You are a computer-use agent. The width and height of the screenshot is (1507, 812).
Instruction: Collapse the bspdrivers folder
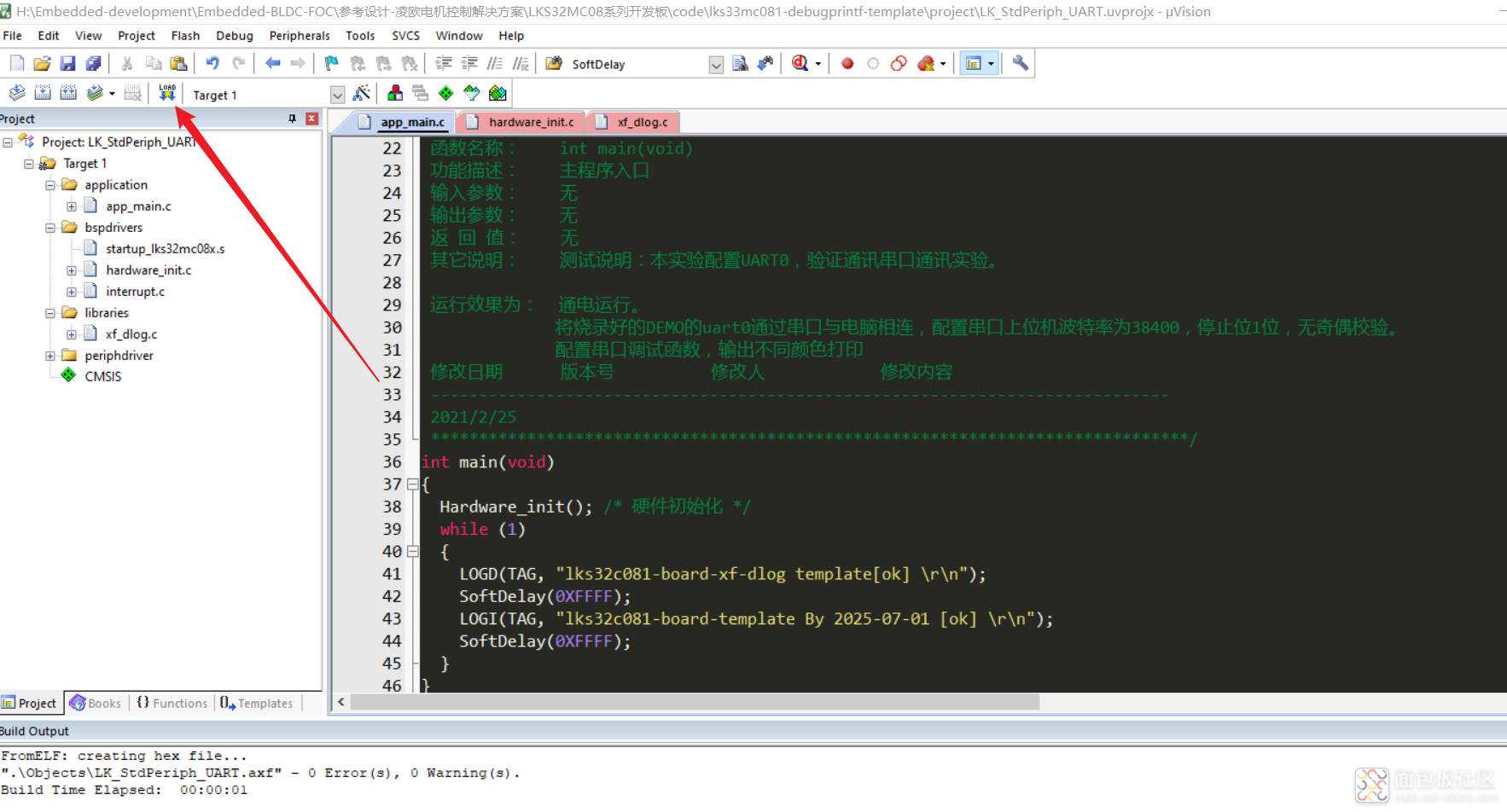[50, 228]
